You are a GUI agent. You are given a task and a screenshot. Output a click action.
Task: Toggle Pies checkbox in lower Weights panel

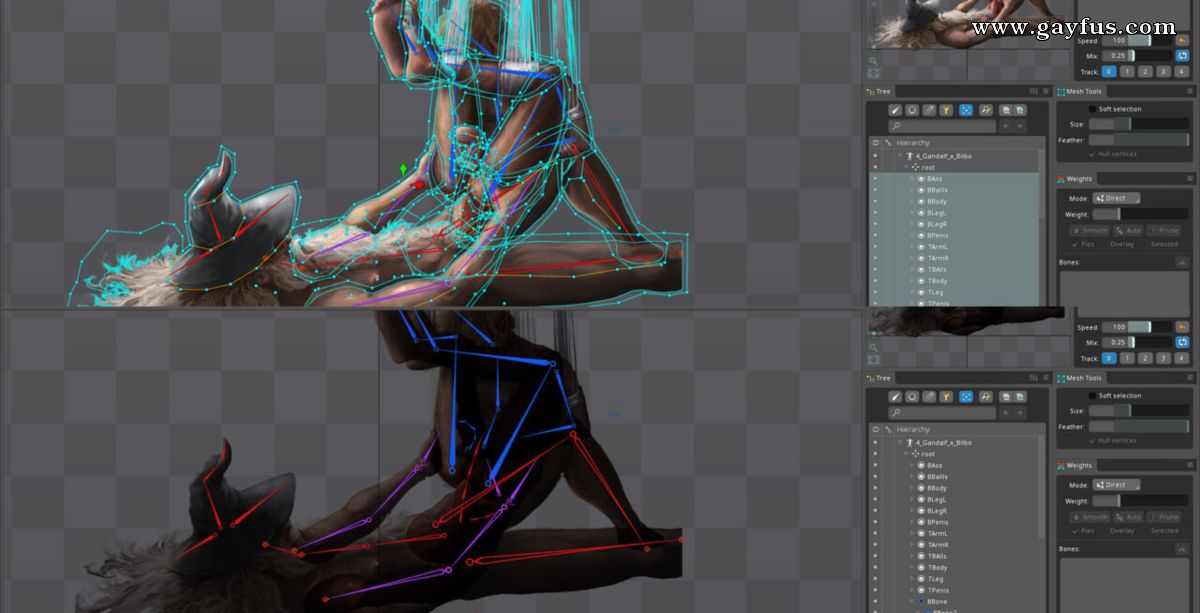click(x=1075, y=531)
